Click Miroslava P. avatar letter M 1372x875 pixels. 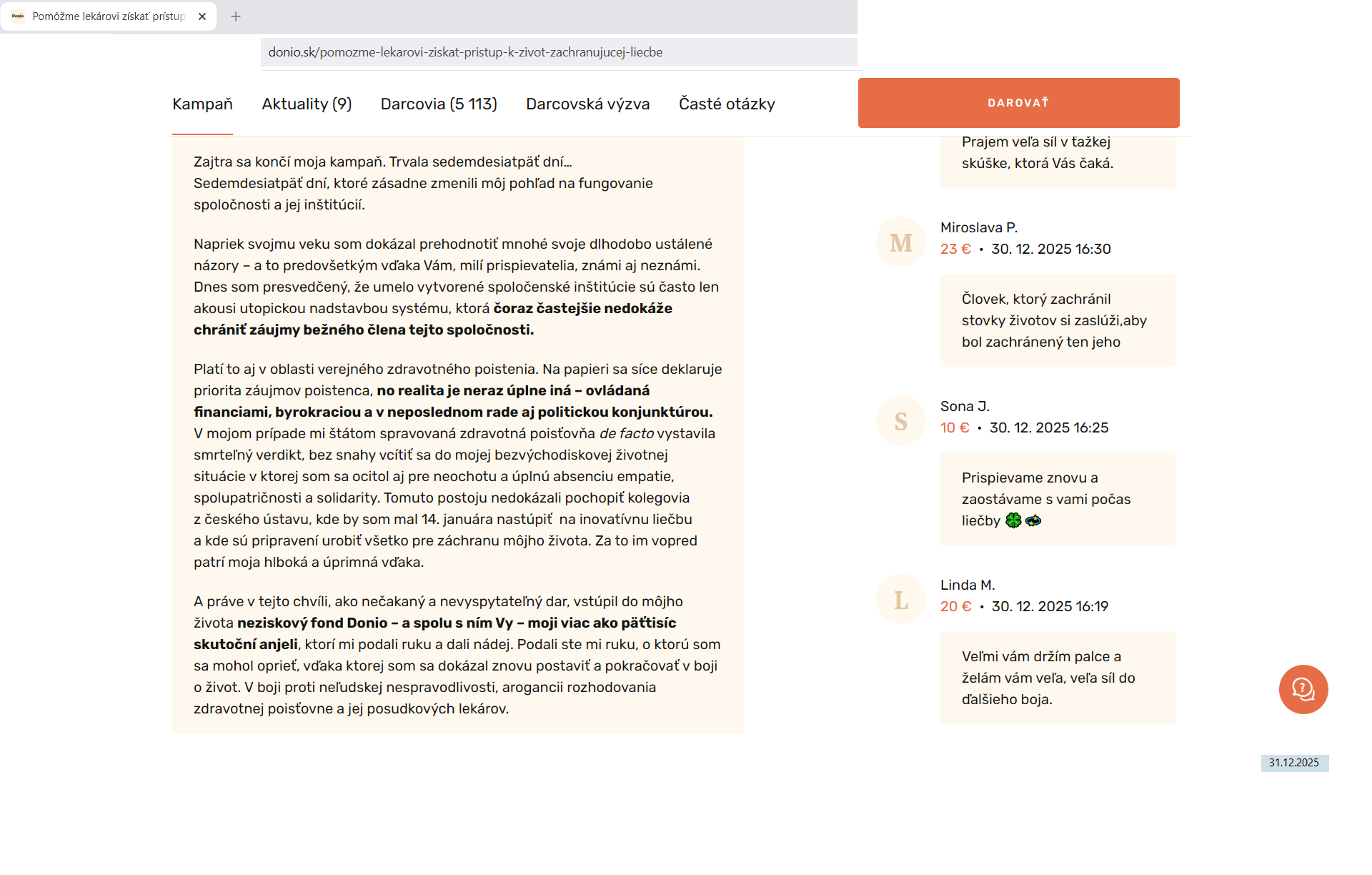[x=900, y=242]
